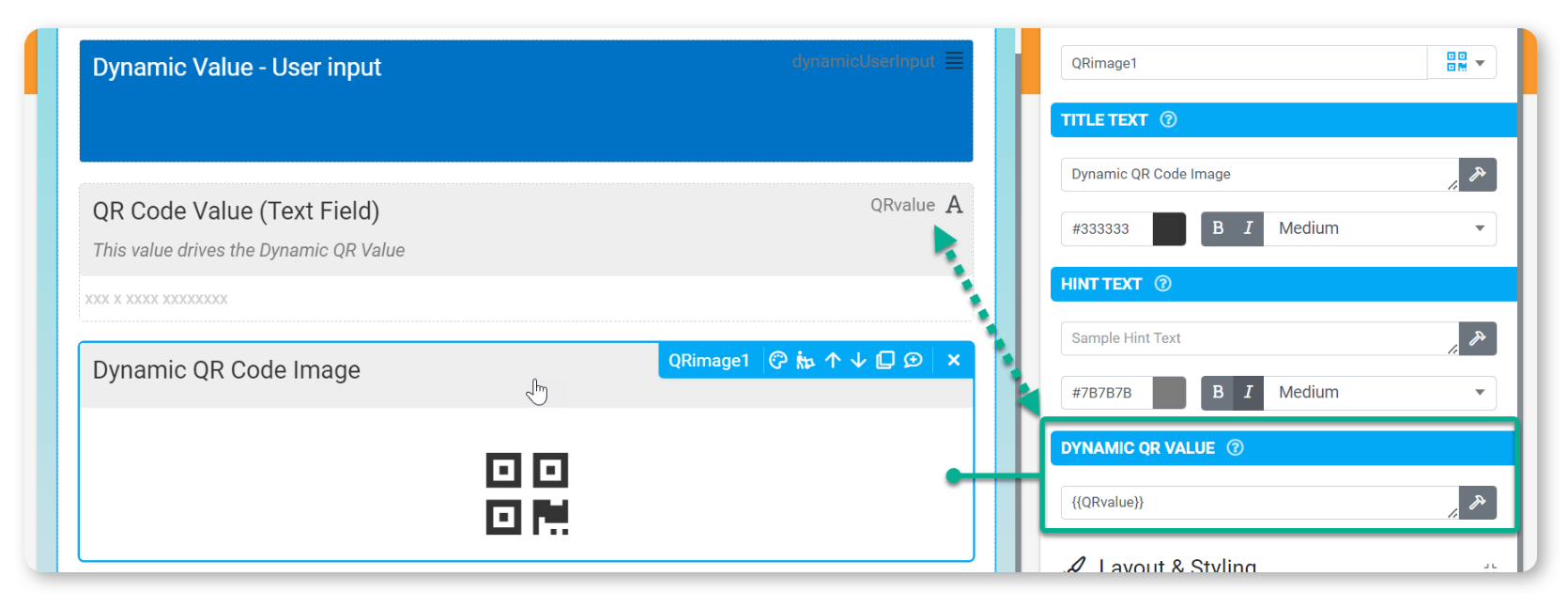Toggle bold for the hint text
Viewport: 1568px width, 607px height.
click(x=1218, y=393)
